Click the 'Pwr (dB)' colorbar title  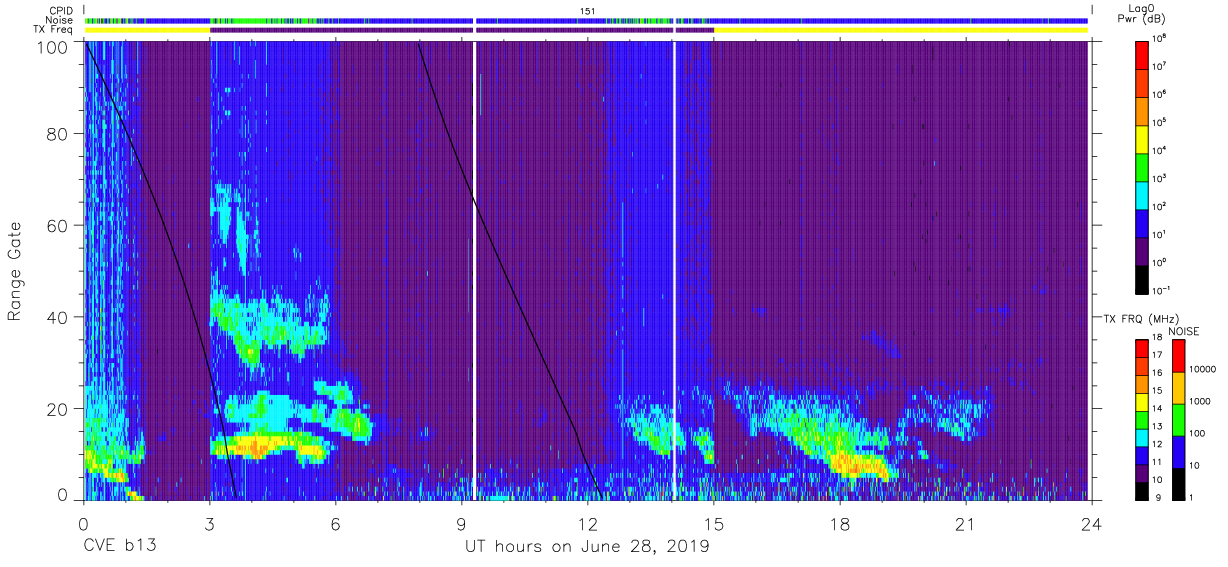pos(1141,19)
